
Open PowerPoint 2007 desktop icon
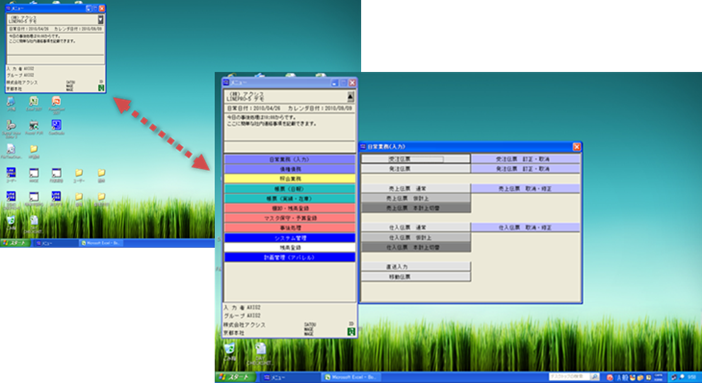pyautogui.click(x=56, y=104)
